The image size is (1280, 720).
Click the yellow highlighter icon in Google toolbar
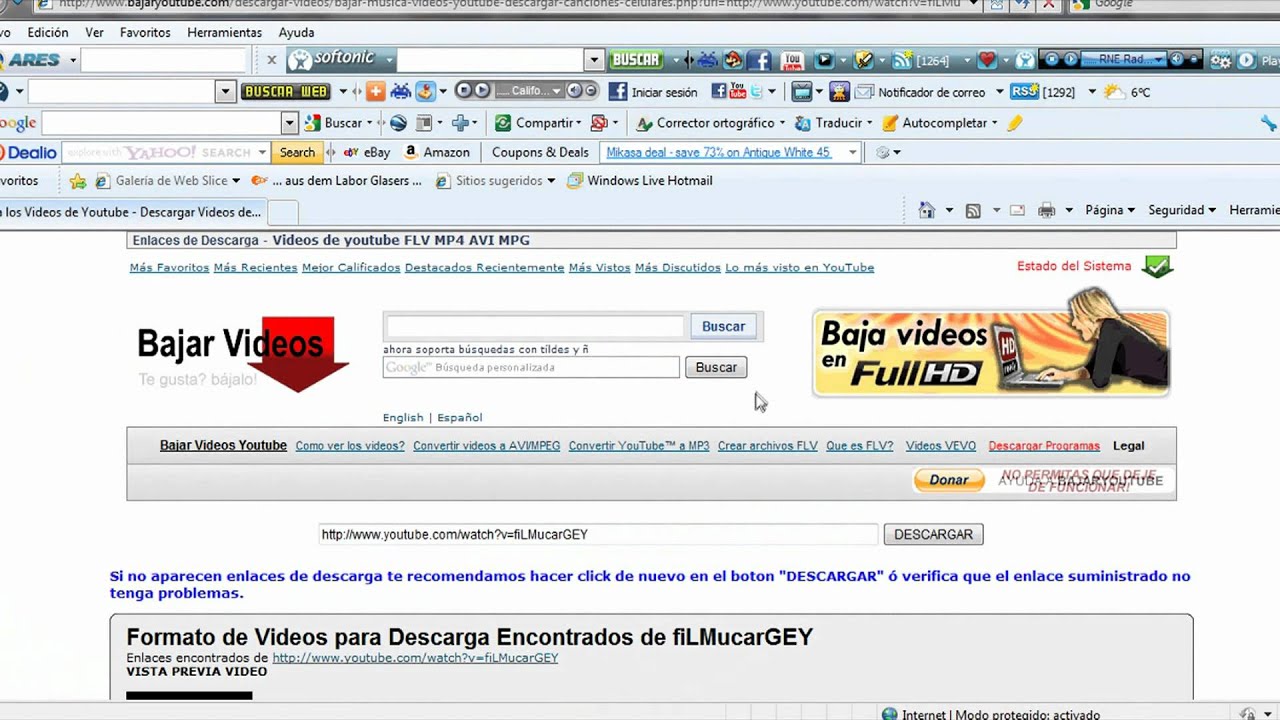tap(1015, 123)
